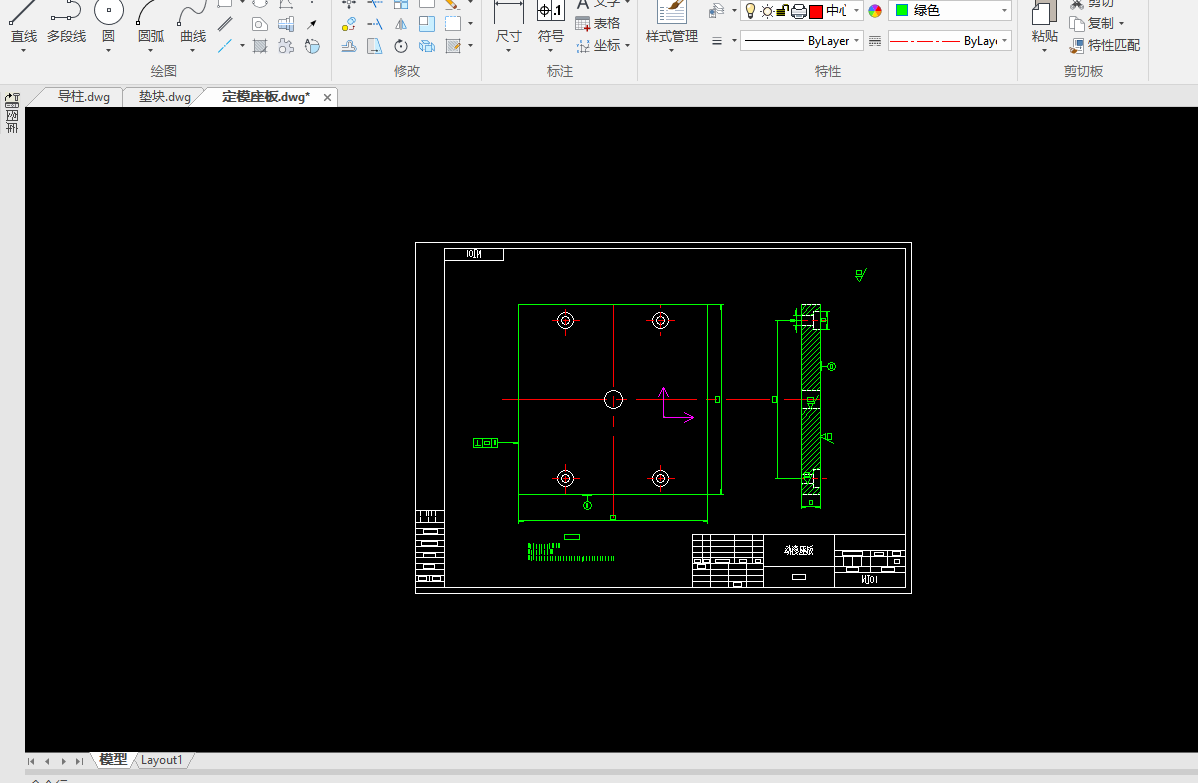Toggle the layer light bulb on/off
This screenshot has width=1198, height=783.
coord(751,11)
